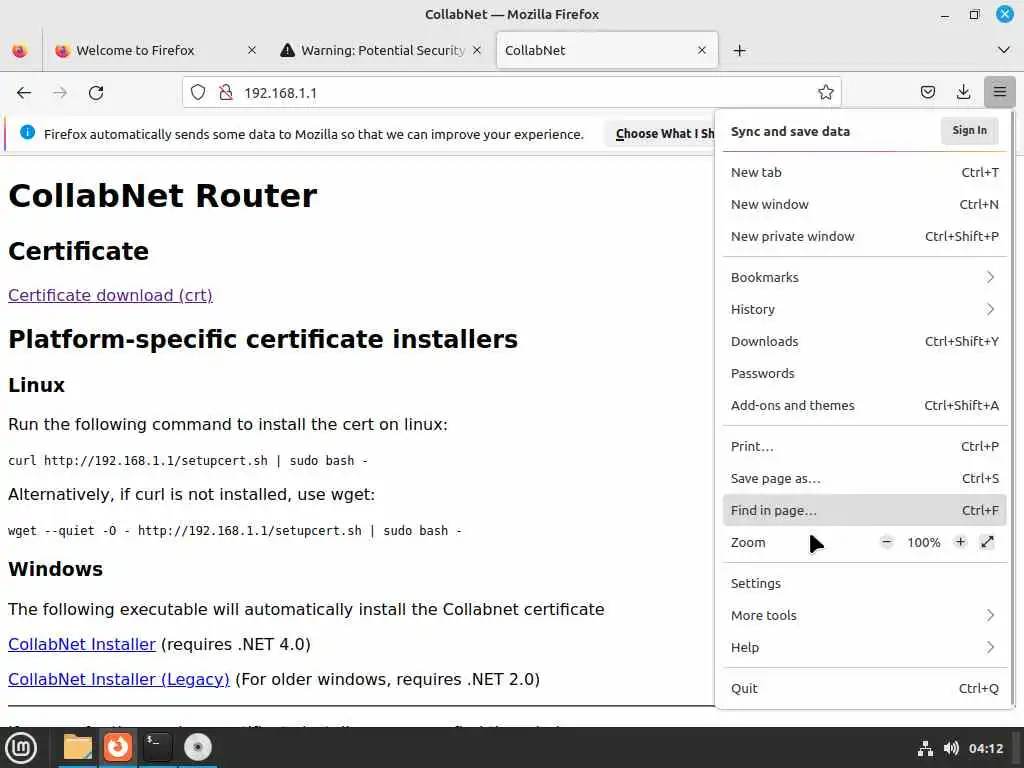
Task: Open Passwords from the menu
Action: pyautogui.click(x=865, y=373)
